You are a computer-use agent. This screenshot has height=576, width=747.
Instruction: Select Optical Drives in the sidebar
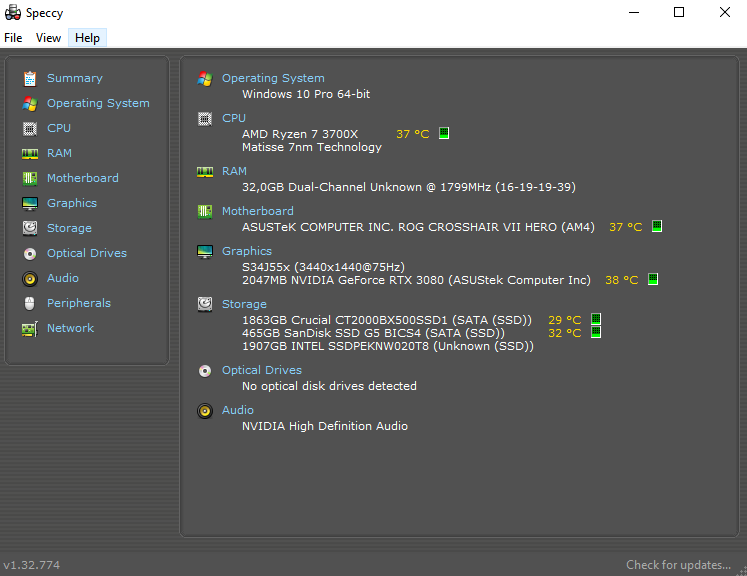click(87, 253)
